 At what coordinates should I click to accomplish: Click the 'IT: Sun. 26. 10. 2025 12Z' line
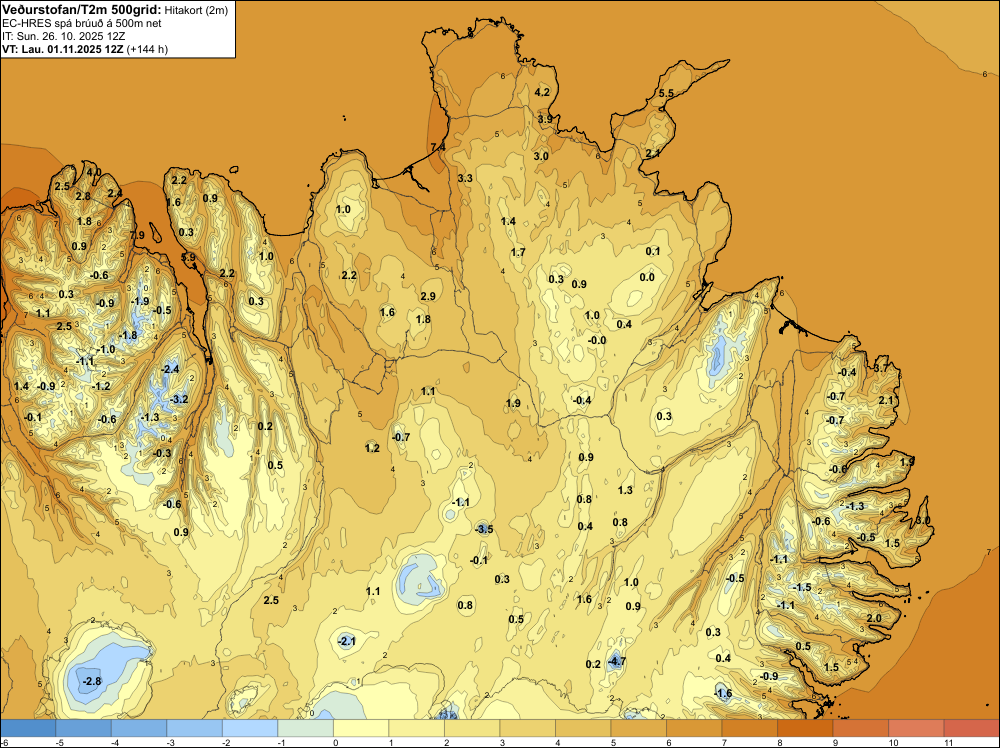point(64,36)
